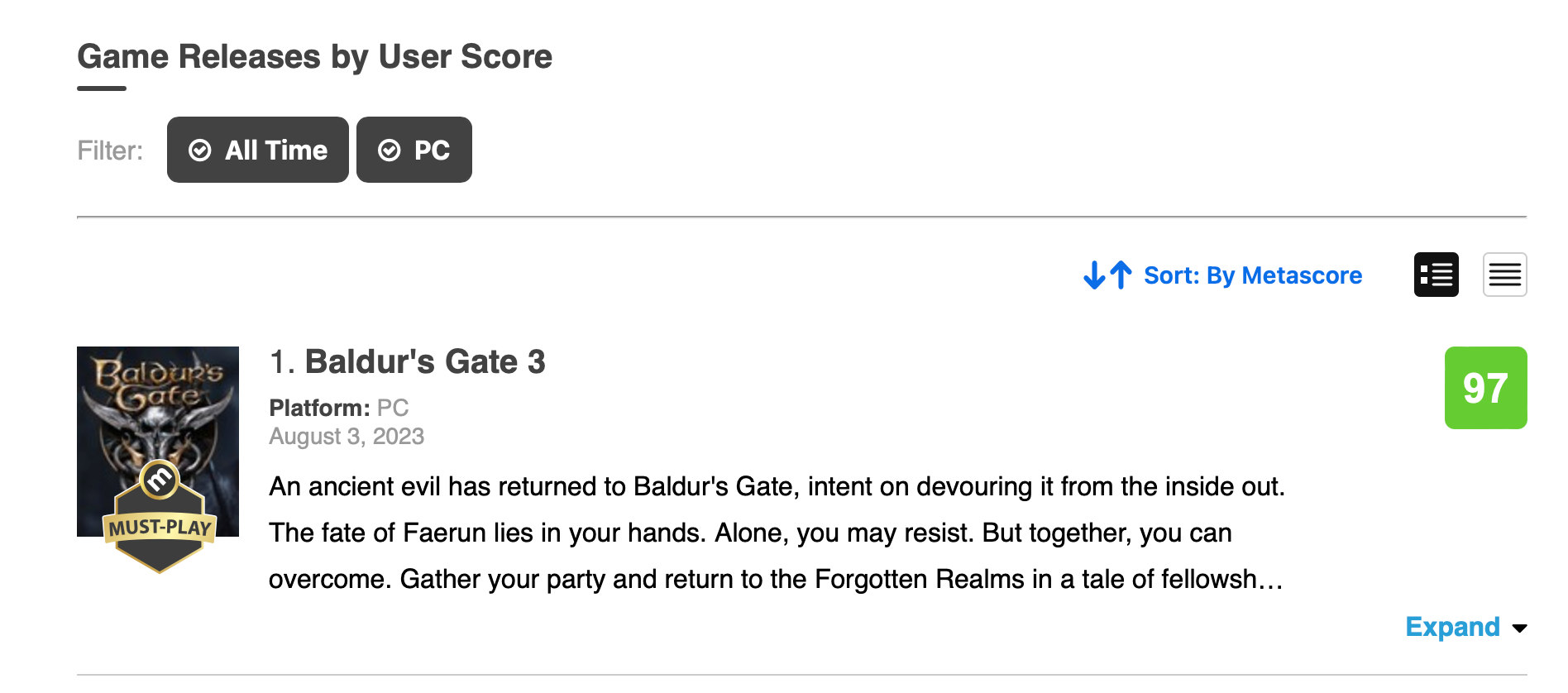Click the green 97 Metascore badge
Viewport: 1568px width, 693px height.
click(x=1485, y=388)
